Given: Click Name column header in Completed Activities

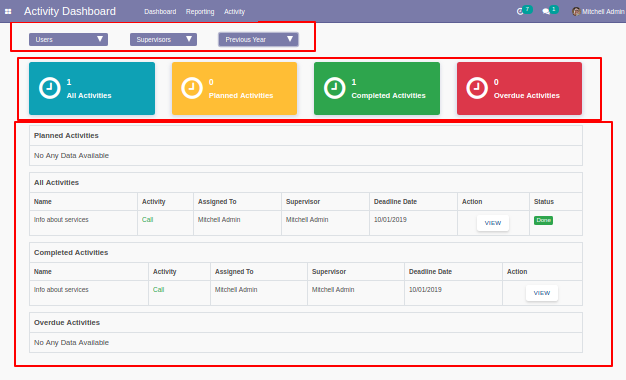Looking at the screenshot, I should pyautogui.click(x=43, y=271).
